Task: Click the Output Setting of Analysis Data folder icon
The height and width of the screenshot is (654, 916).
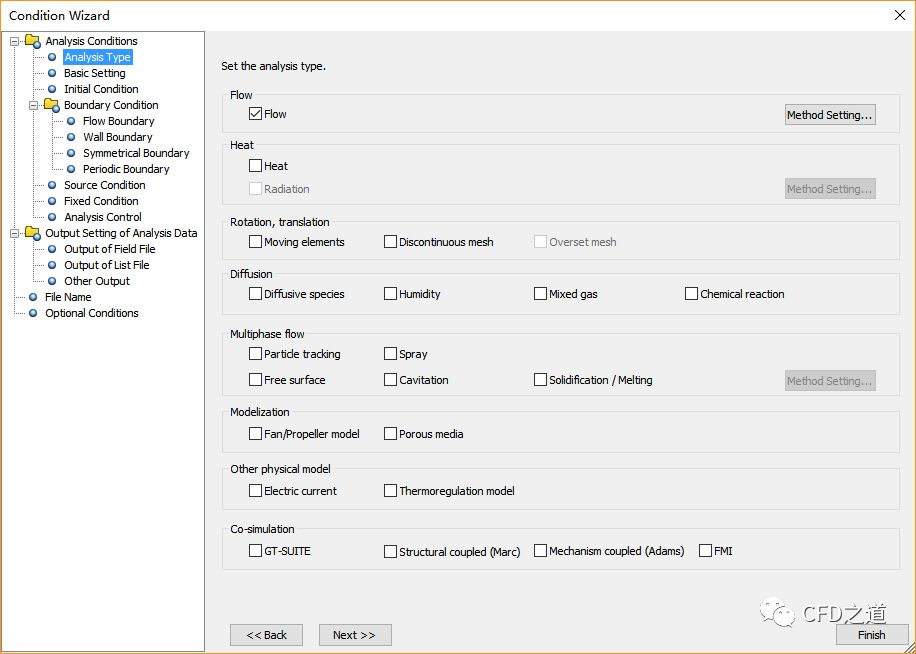Action: click(x=33, y=233)
